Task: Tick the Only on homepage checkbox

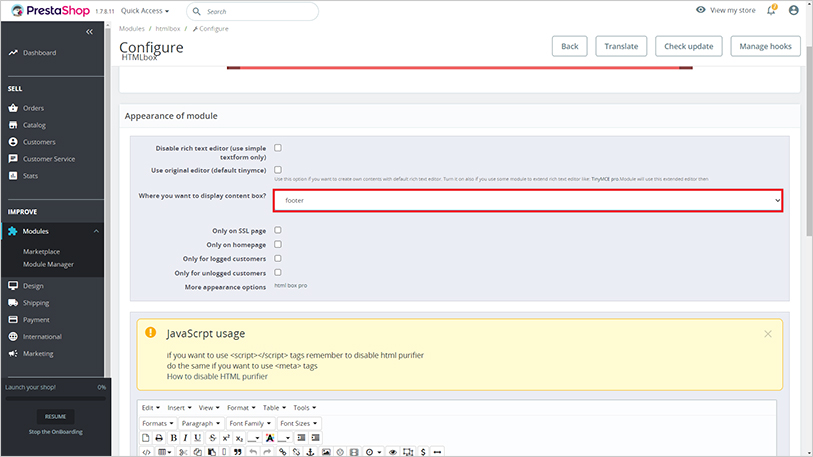Action: 278,244
